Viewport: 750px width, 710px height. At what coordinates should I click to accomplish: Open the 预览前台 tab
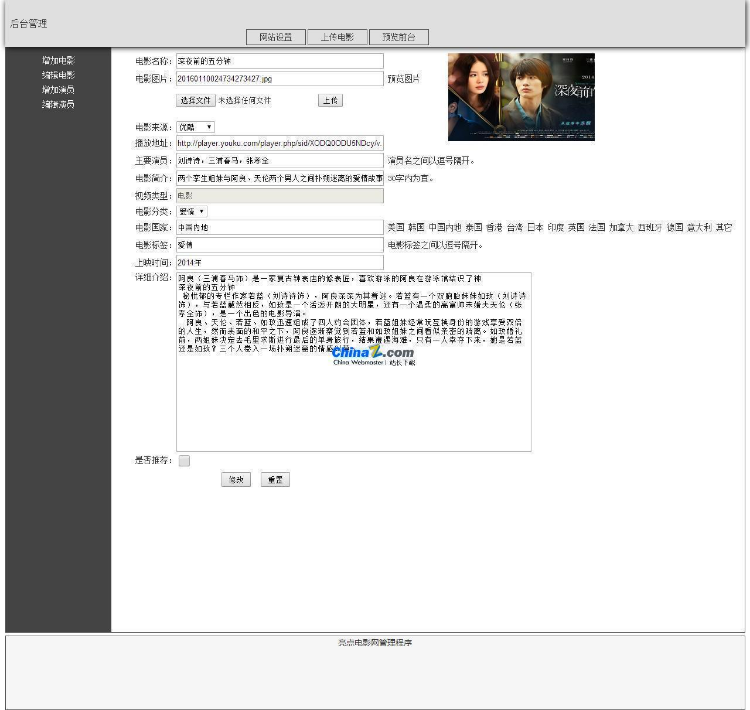(x=399, y=37)
